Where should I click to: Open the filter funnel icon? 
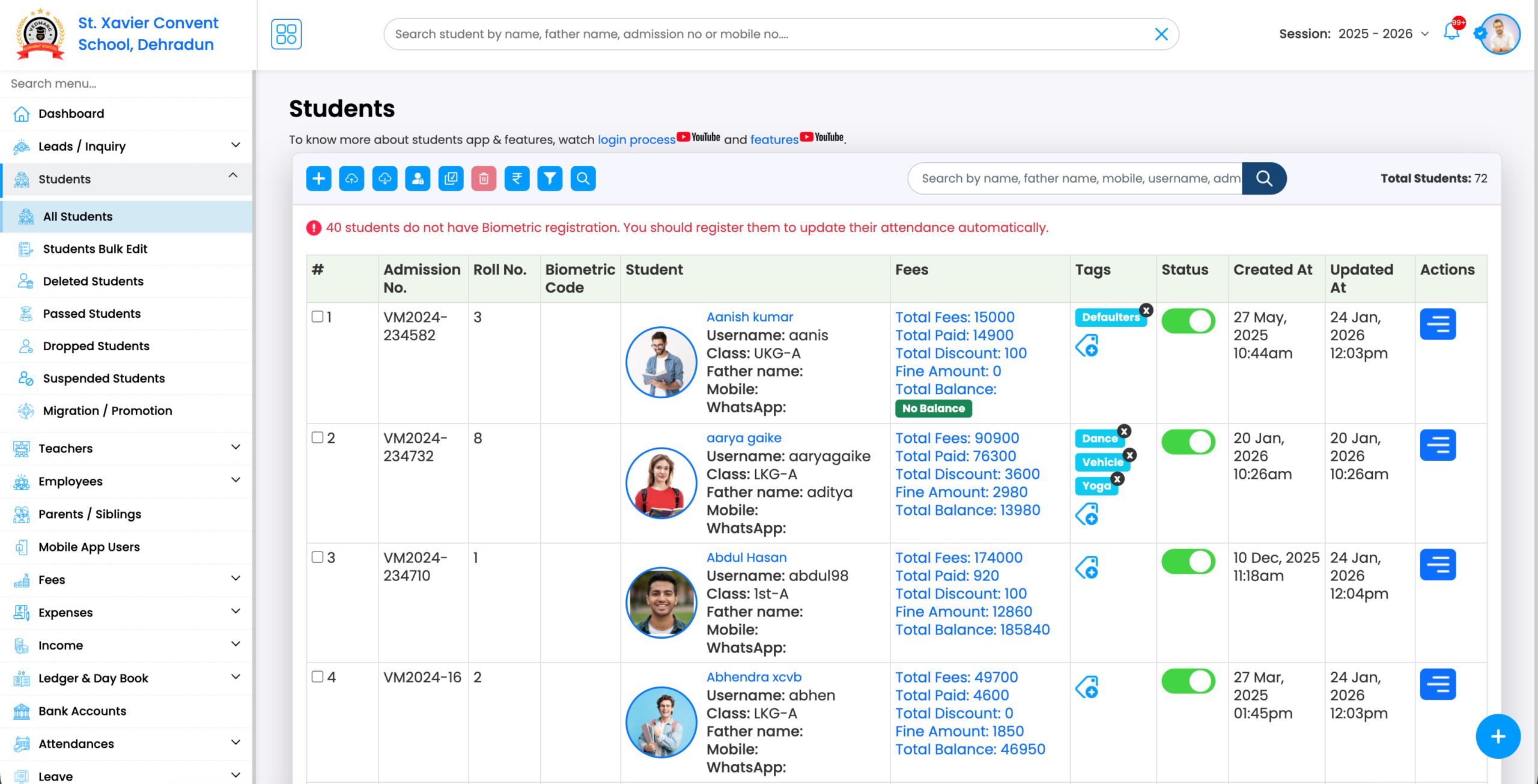coord(550,178)
